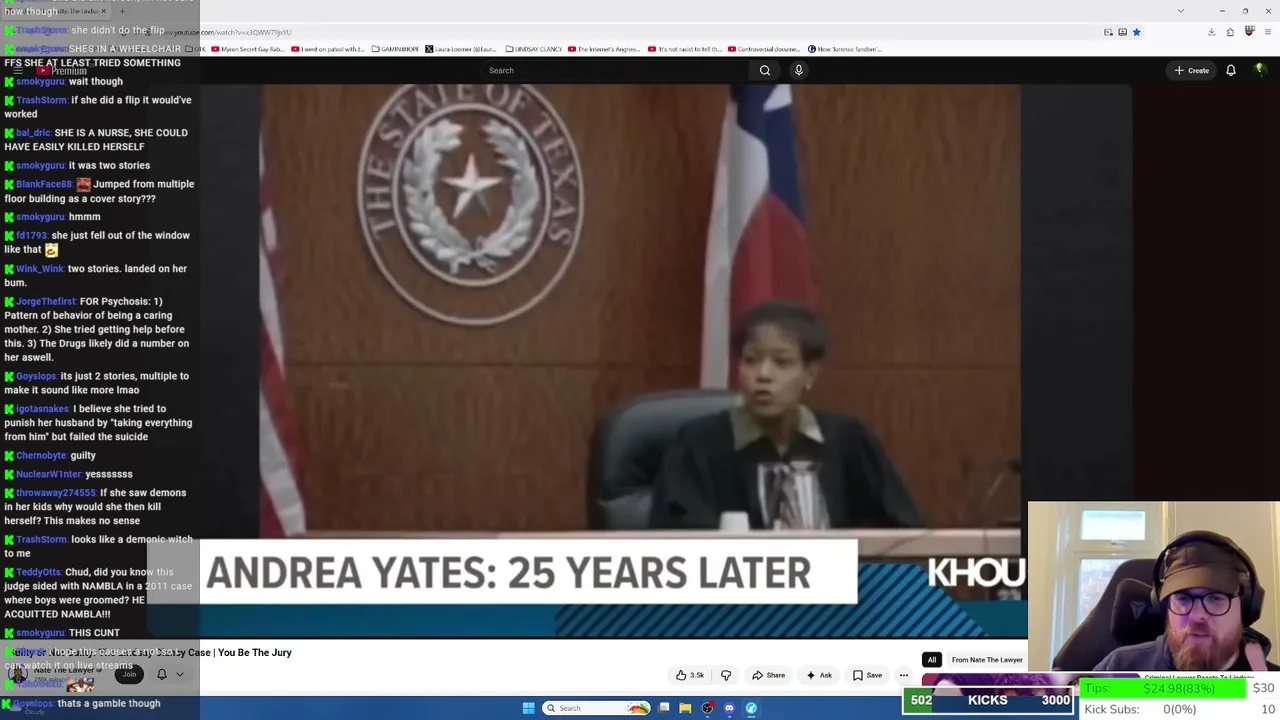The height and width of the screenshot is (720, 1280).
Task: Click the Join channel button
Action: click(129, 674)
